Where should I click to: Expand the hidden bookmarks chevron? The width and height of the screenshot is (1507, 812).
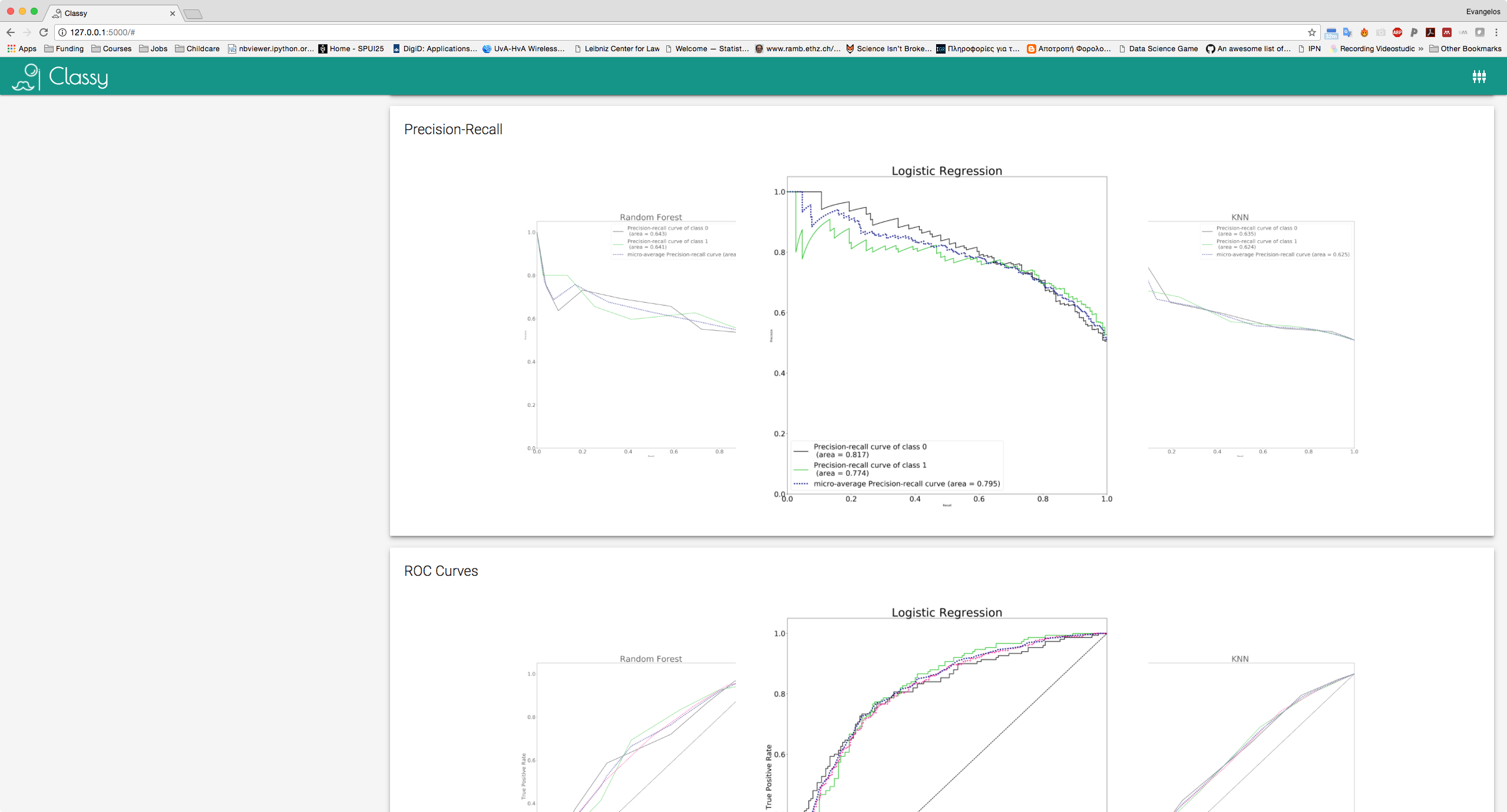(1421, 49)
